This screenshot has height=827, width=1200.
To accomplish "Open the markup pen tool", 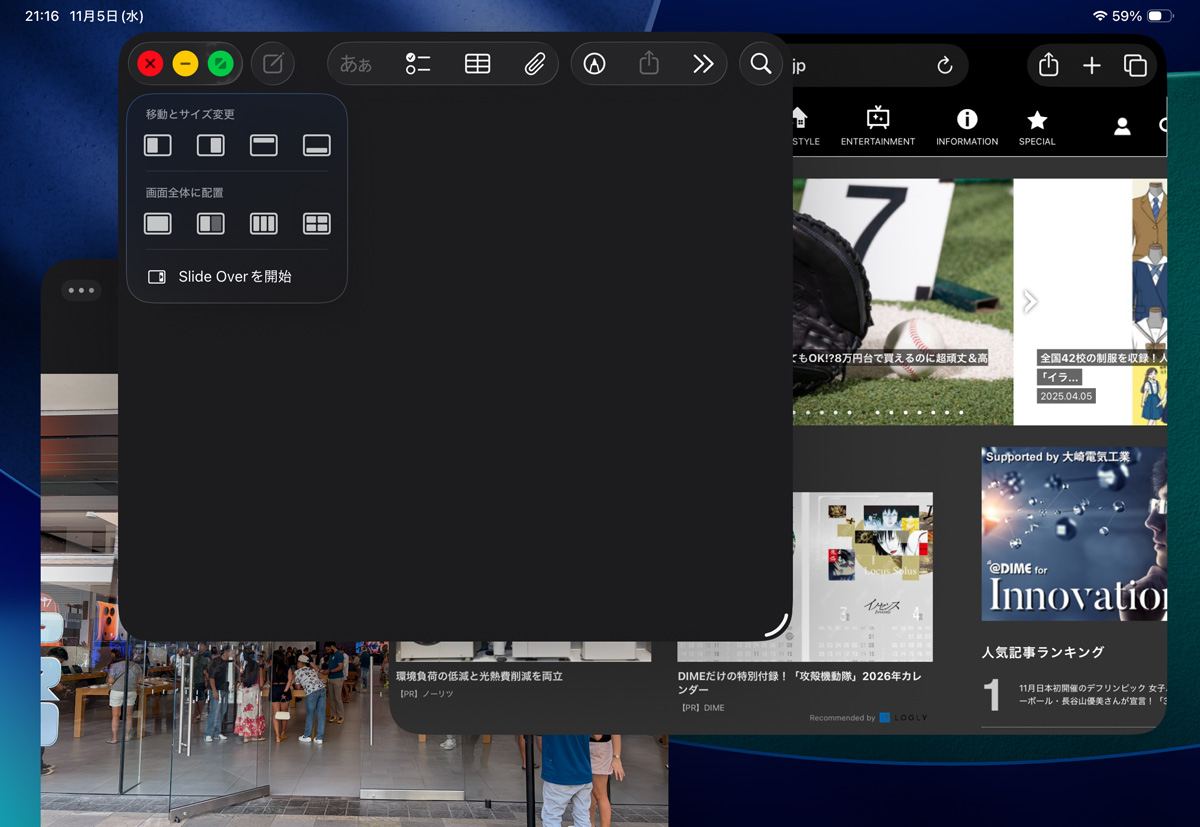I will [x=594, y=64].
